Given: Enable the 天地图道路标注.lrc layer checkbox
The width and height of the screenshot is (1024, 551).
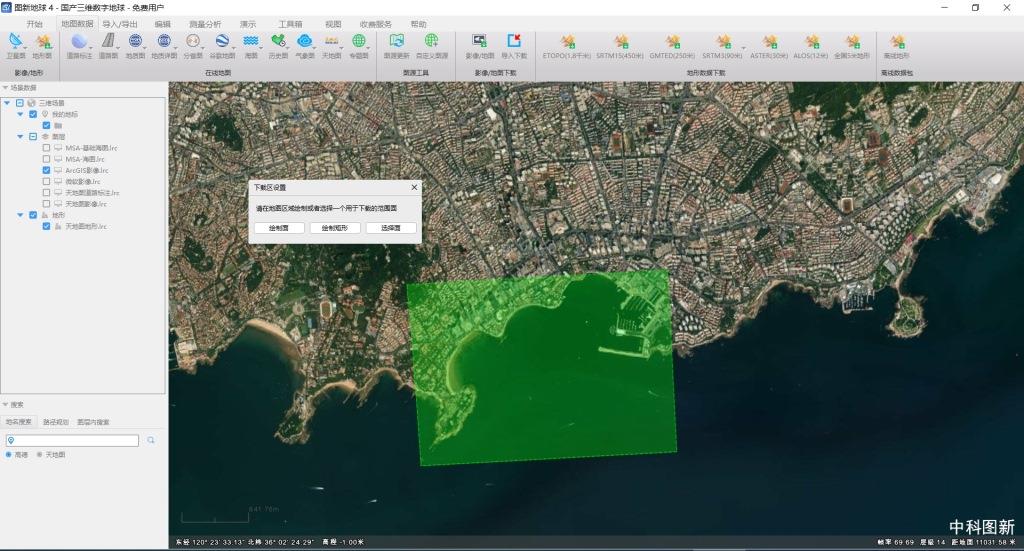Looking at the screenshot, I should pos(46,193).
